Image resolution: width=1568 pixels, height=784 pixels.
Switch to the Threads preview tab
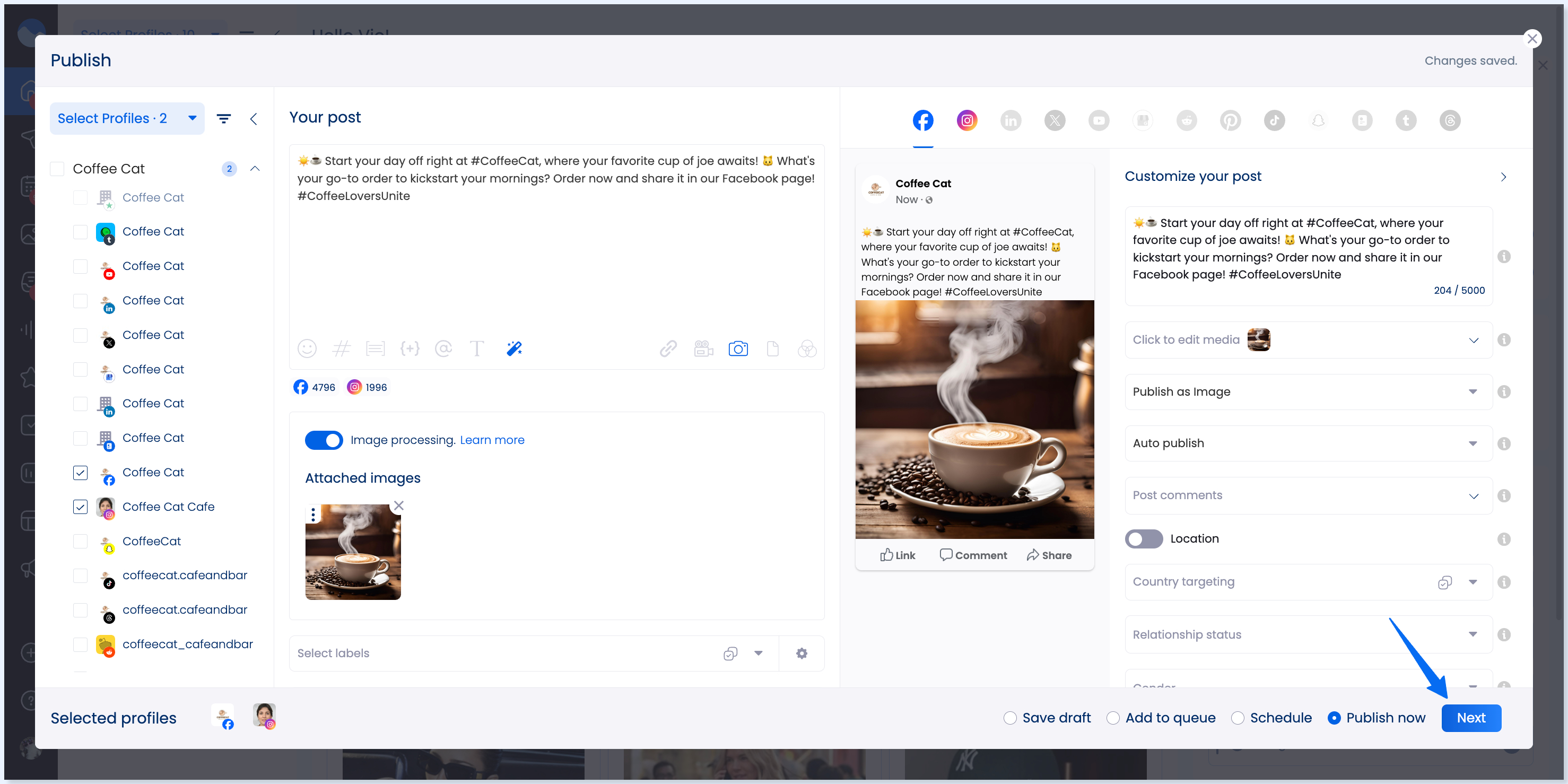click(x=1450, y=120)
